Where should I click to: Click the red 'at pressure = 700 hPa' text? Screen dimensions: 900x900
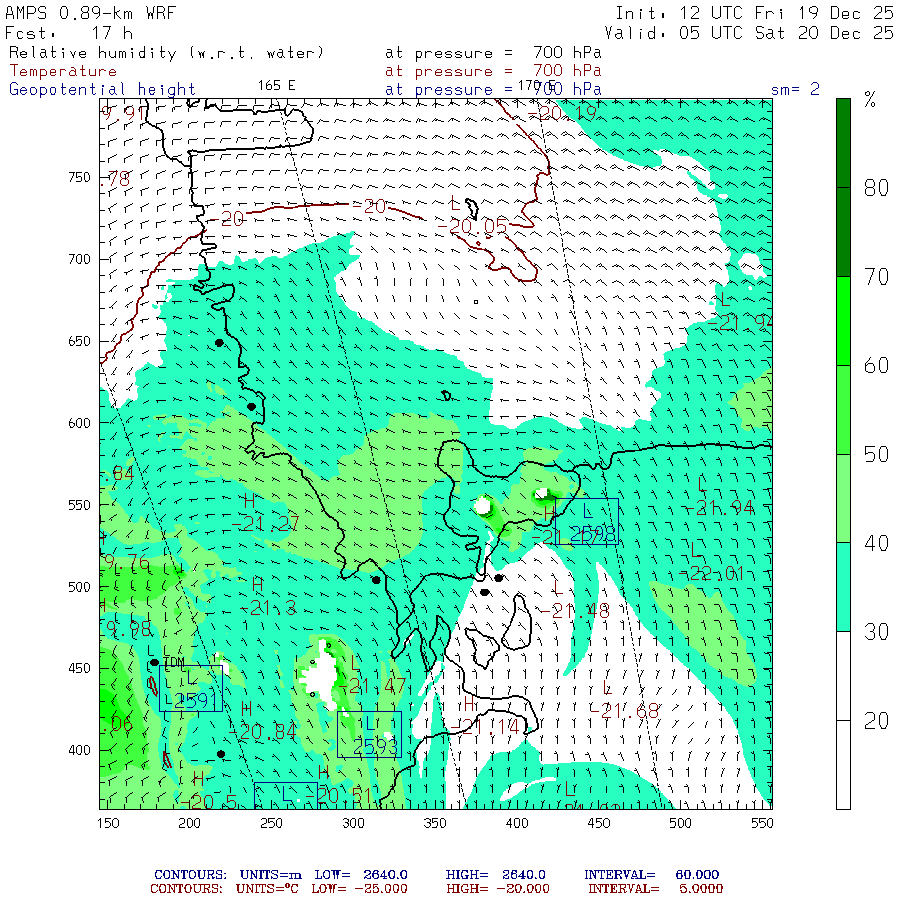click(x=493, y=71)
